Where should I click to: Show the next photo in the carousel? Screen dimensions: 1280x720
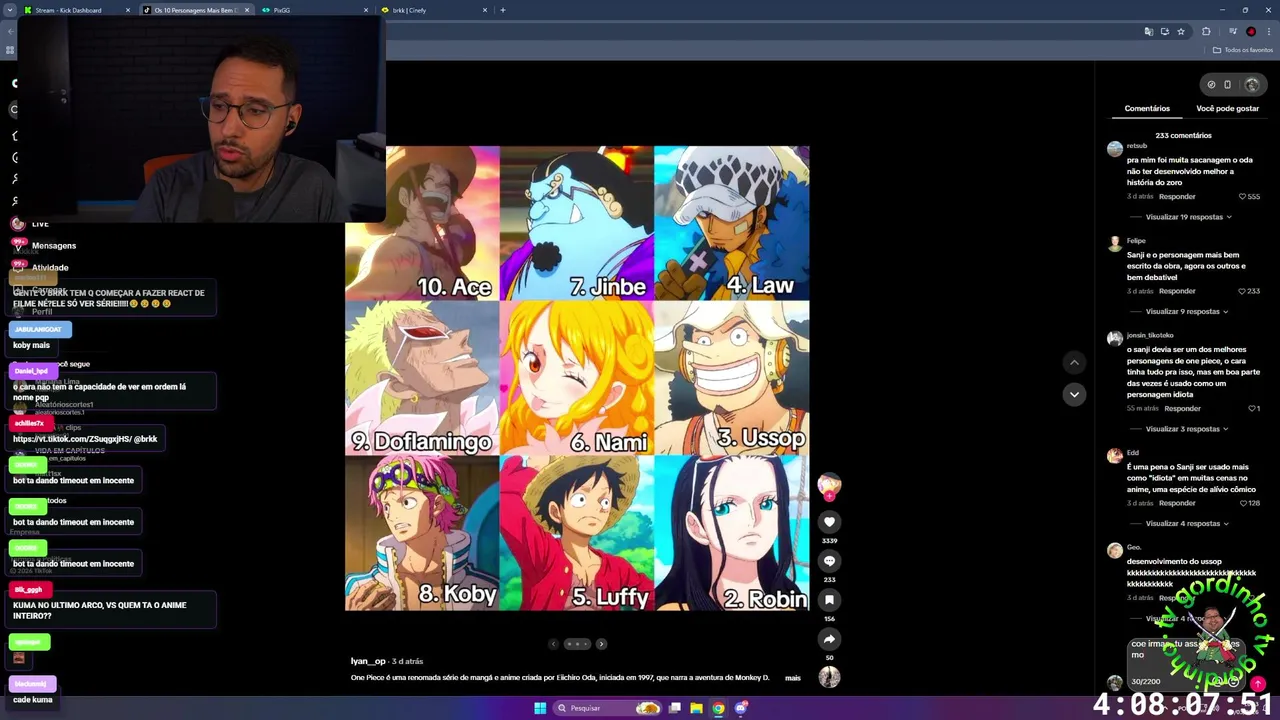[601, 644]
